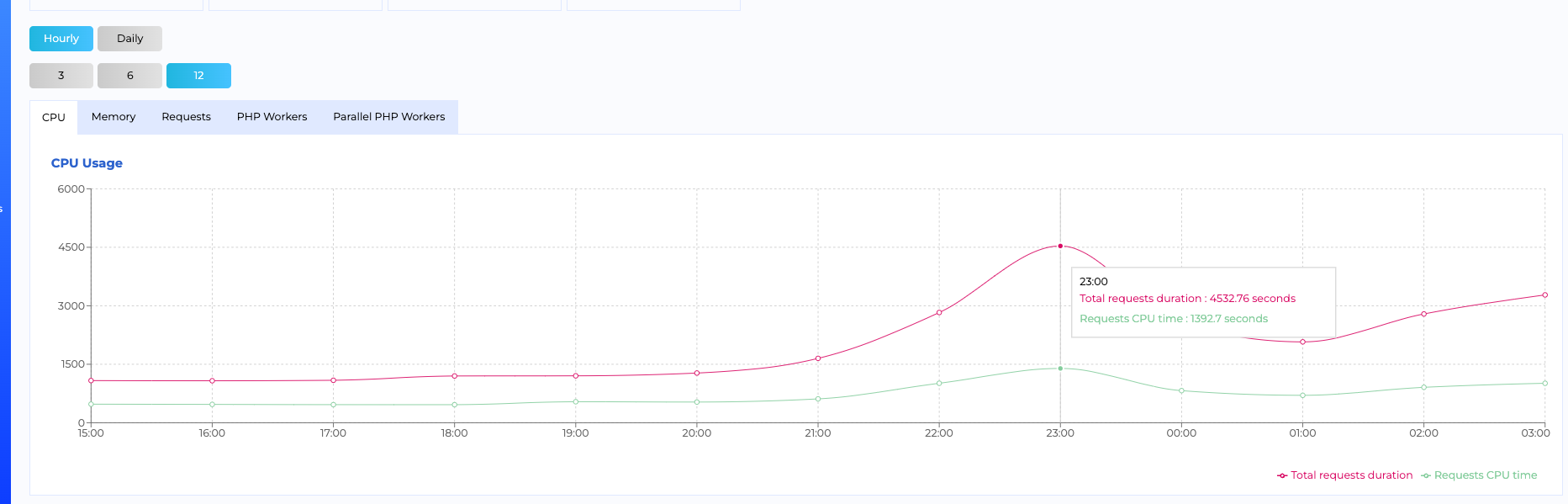Click the red legend marker icon
Image resolution: width=1568 pixels, height=504 pixels.
pyautogui.click(x=1282, y=475)
